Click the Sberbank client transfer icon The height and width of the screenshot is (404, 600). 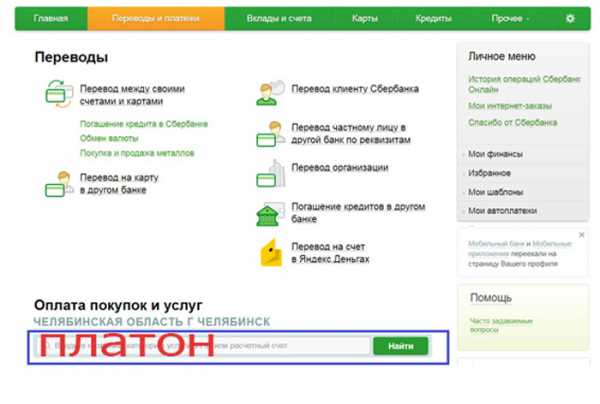pyautogui.click(x=270, y=93)
